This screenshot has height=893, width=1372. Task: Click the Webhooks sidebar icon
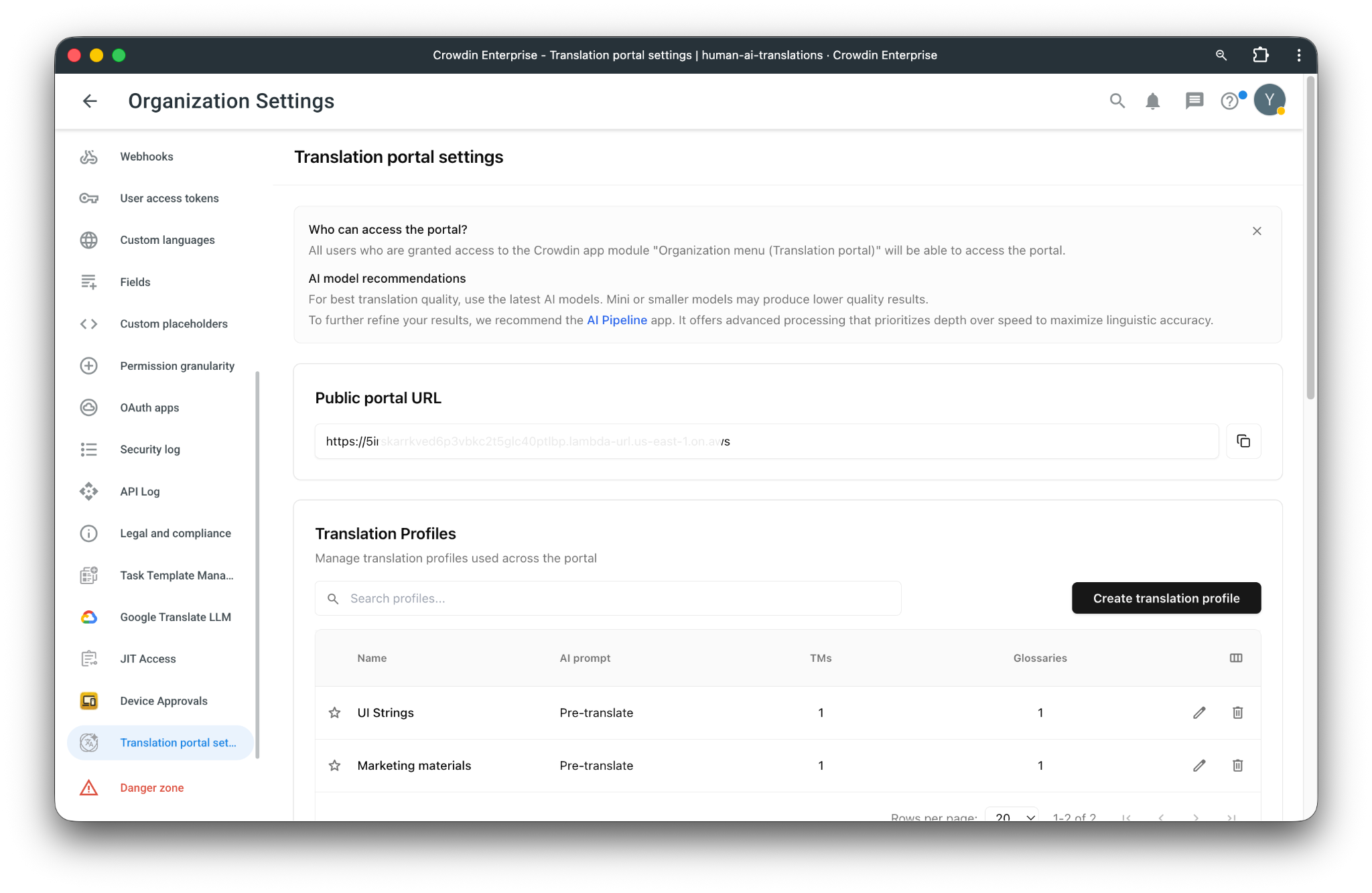tap(89, 157)
